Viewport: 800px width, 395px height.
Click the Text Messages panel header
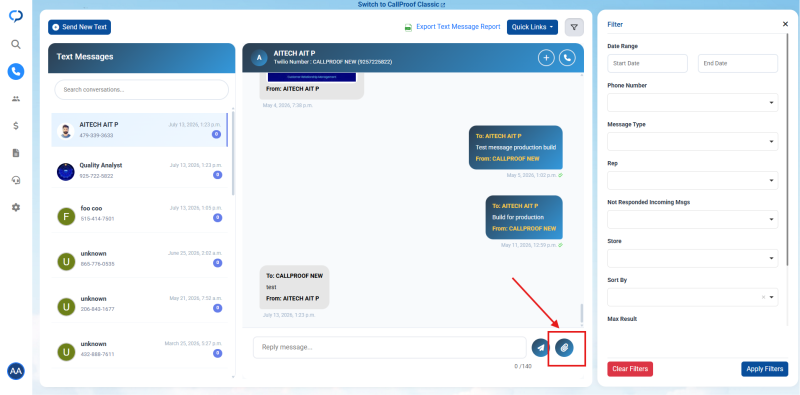142,58
